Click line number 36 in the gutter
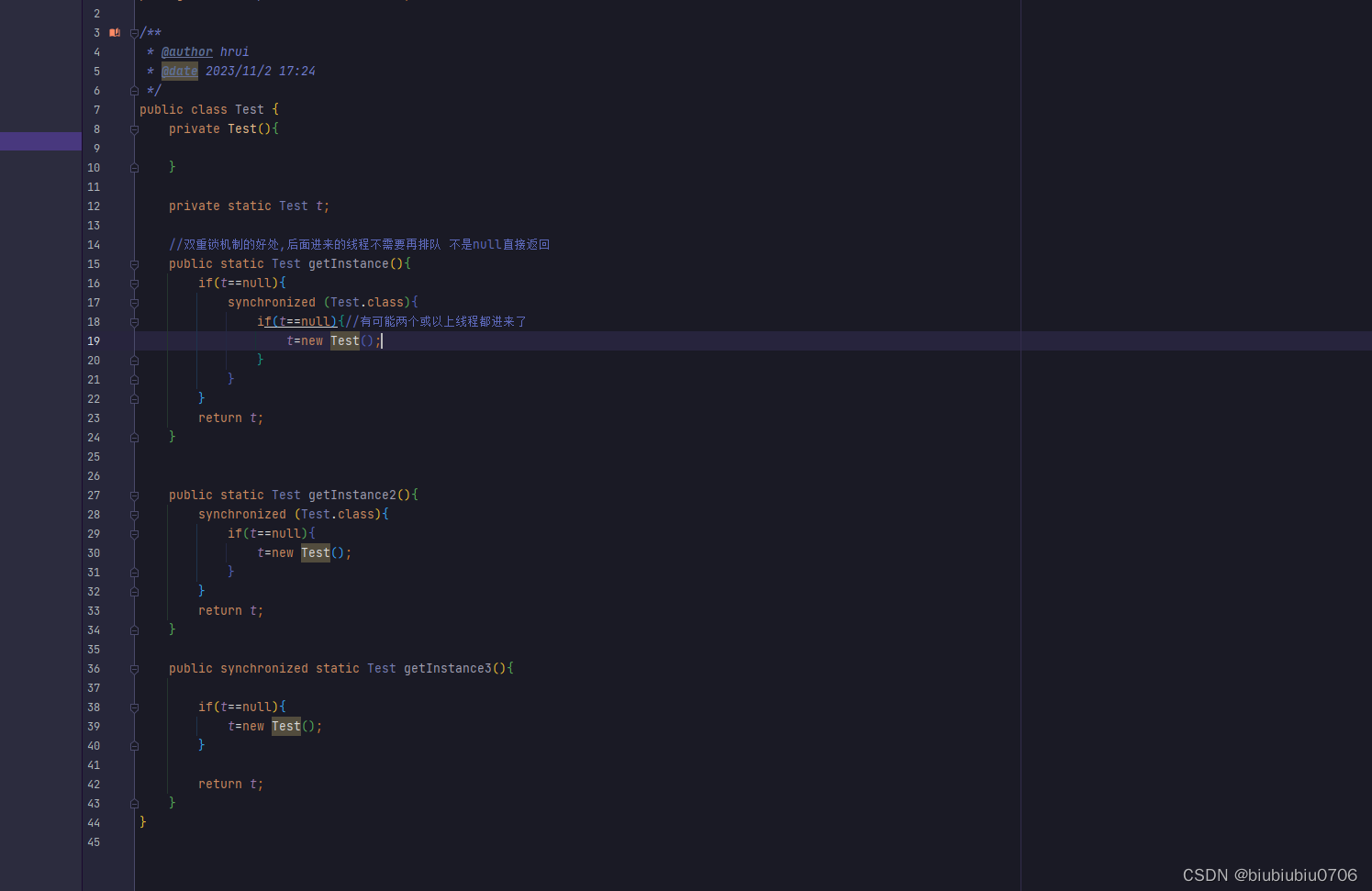Image resolution: width=1372 pixels, height=891 pixels. click(x=94, y=669)
